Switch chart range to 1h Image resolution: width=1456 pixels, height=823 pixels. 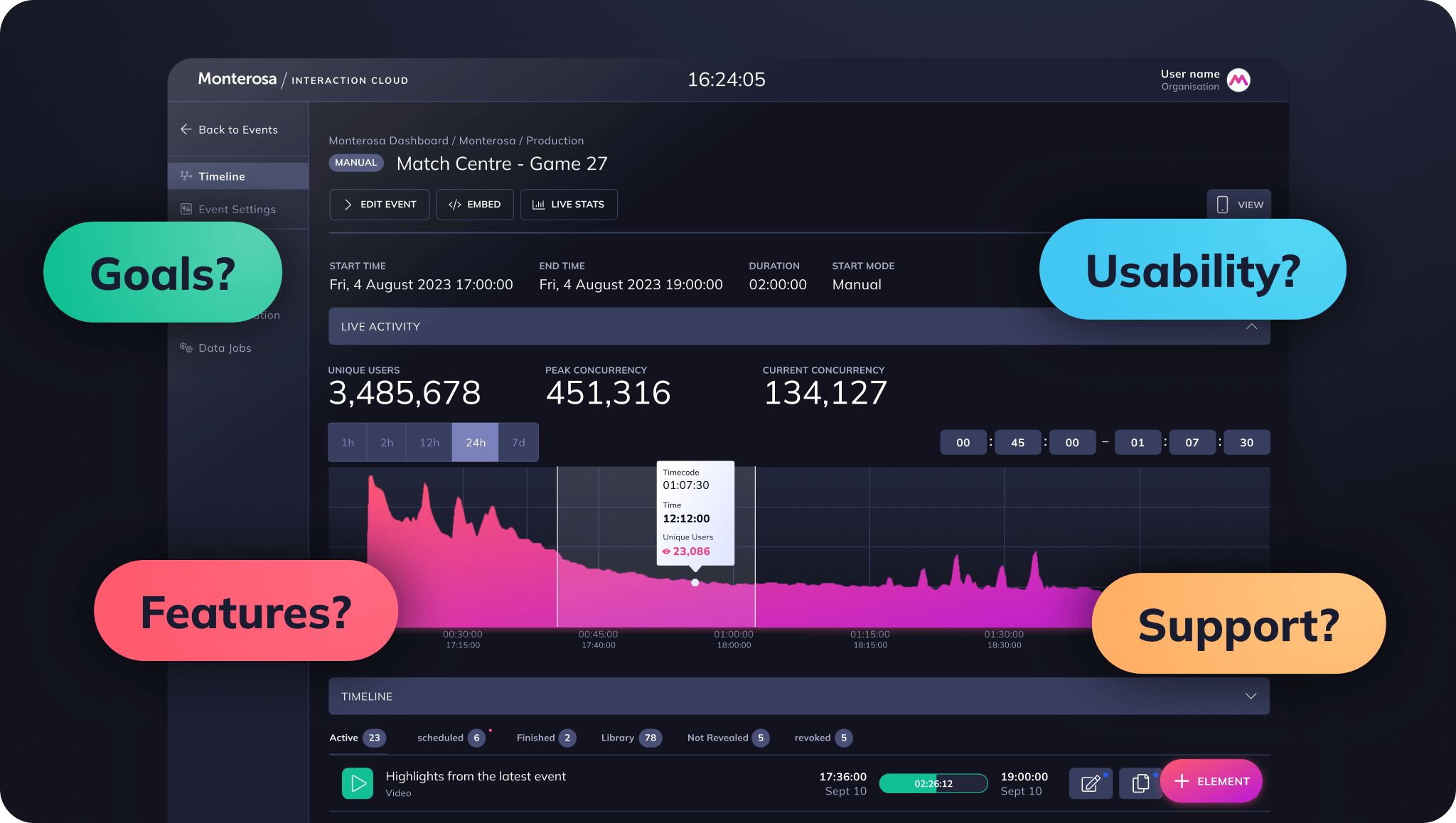pos(348,442)
